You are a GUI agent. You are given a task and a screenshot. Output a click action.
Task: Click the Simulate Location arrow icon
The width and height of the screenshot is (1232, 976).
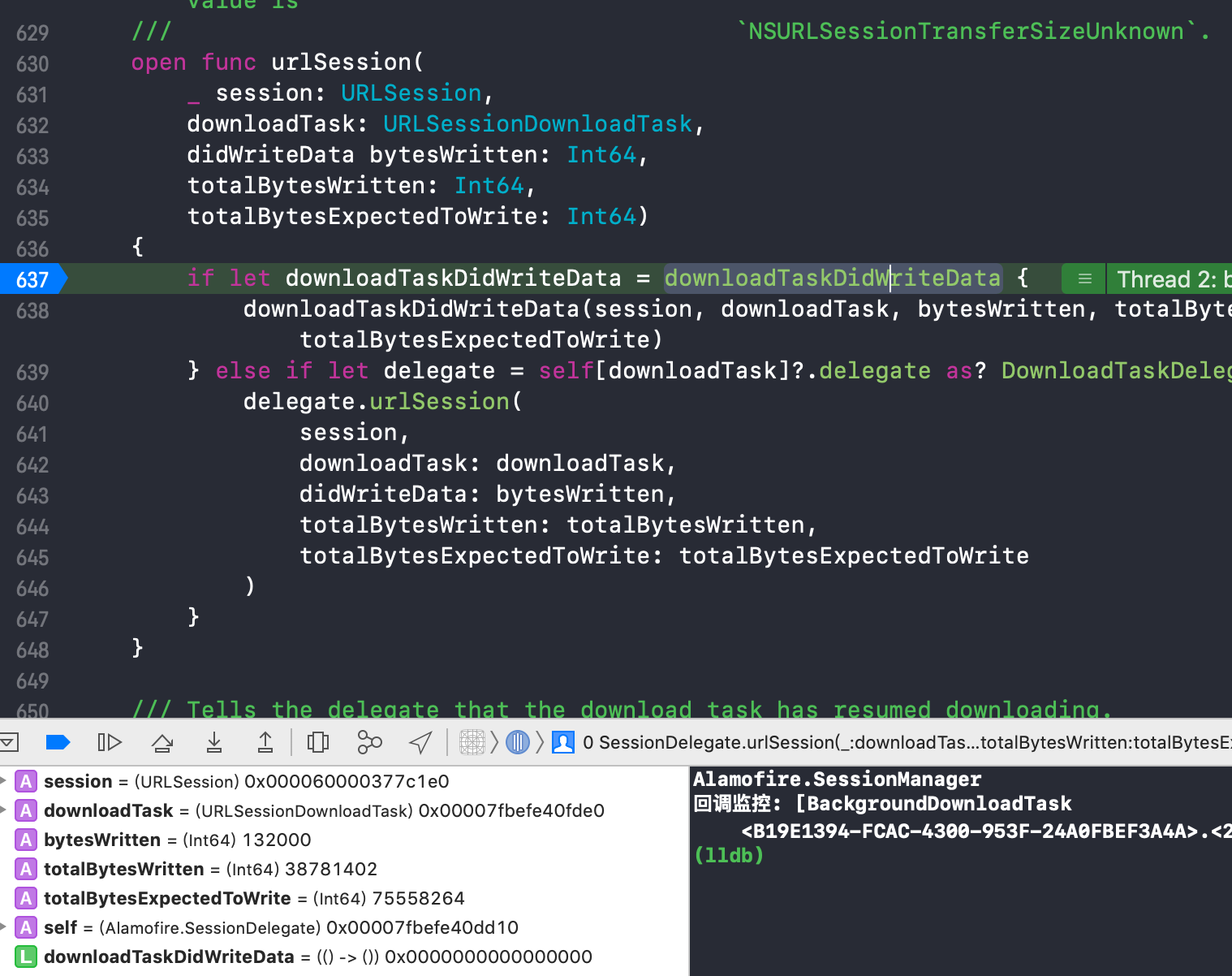(420, 742)
